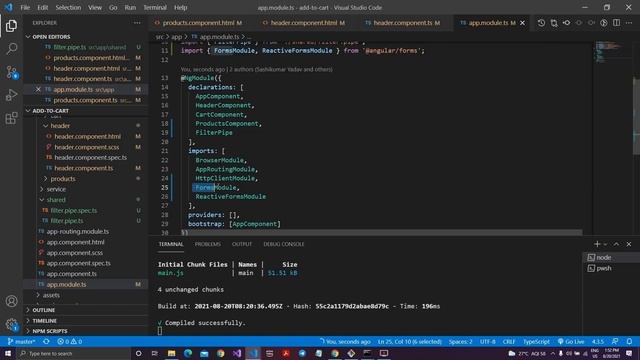
Task: Change UTF-8 encoding in status bar
Action: [x=488, y=342]
